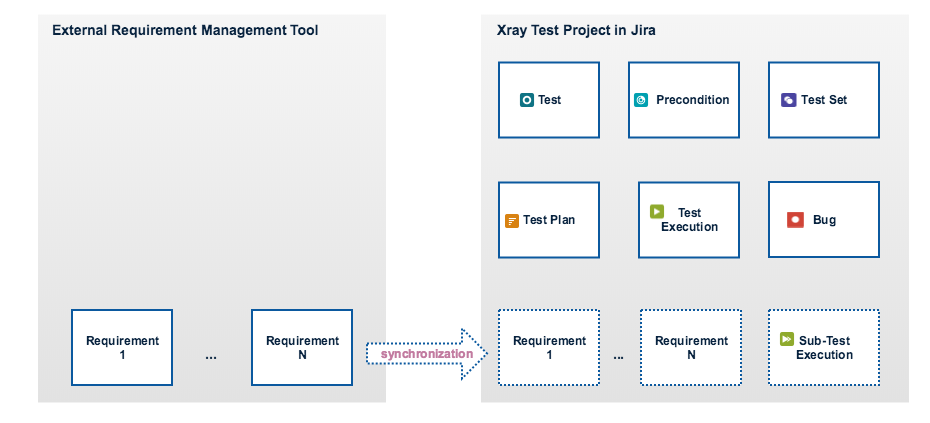930x423 pixels.
Task: Click the Sub-Test Execution icon
Action: point(787,339)
